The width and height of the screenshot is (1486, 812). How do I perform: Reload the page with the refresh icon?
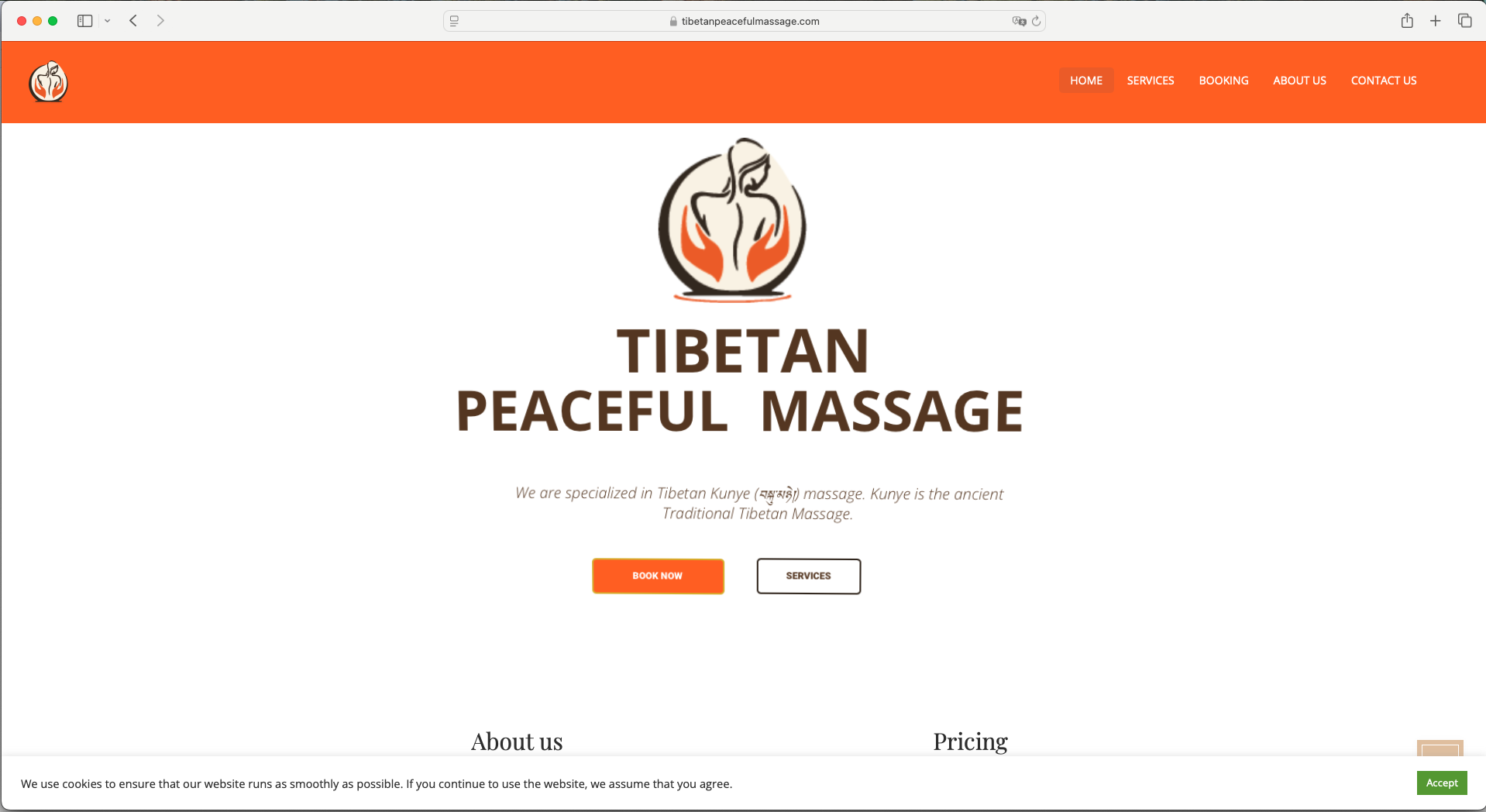1037,21
